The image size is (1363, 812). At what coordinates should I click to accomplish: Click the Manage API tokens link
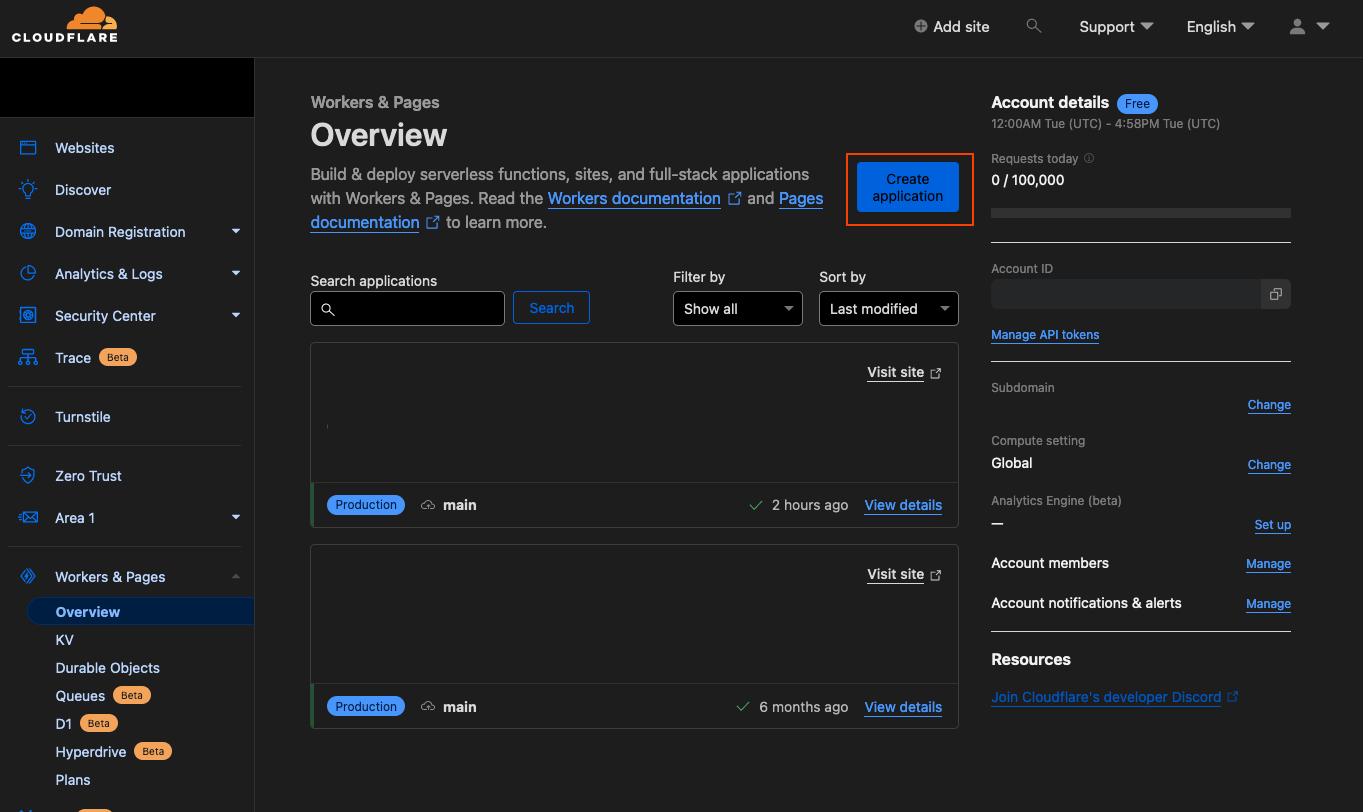coord(1045,335)
